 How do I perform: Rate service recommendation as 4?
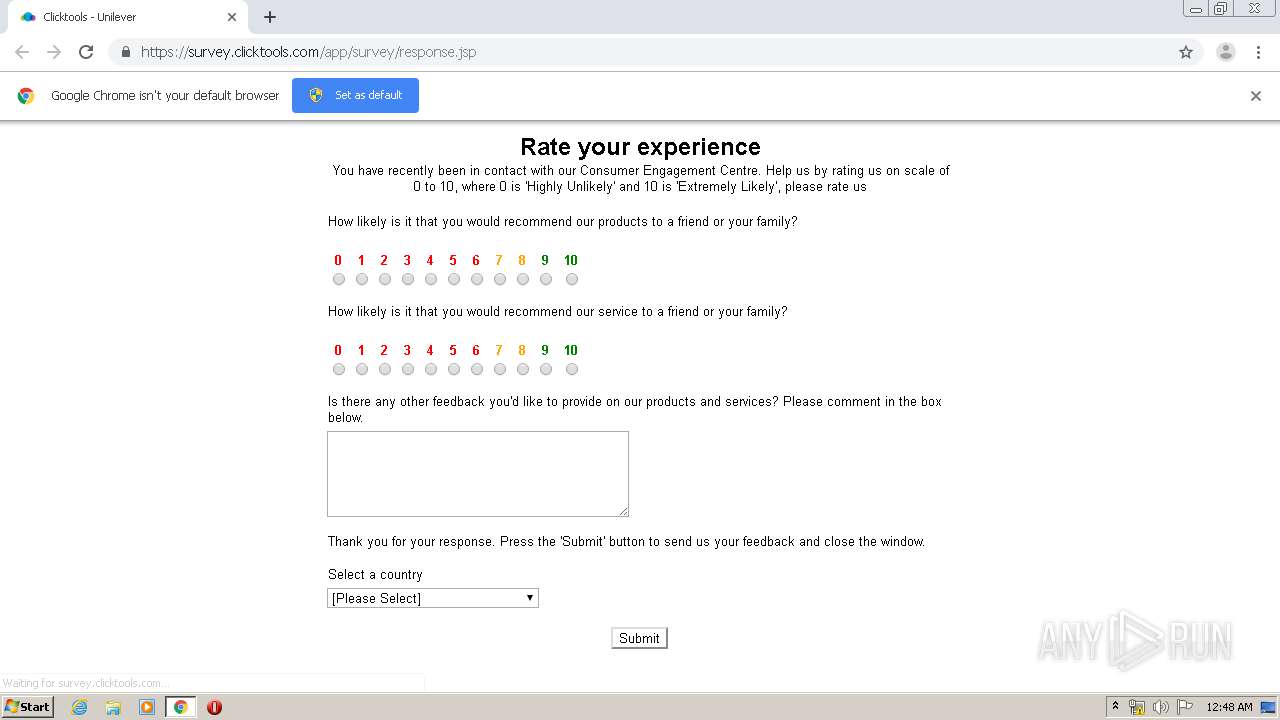click(431, 369)
